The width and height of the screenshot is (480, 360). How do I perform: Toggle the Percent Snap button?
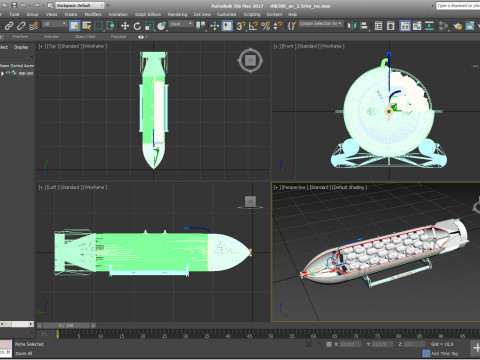point(265,26)
